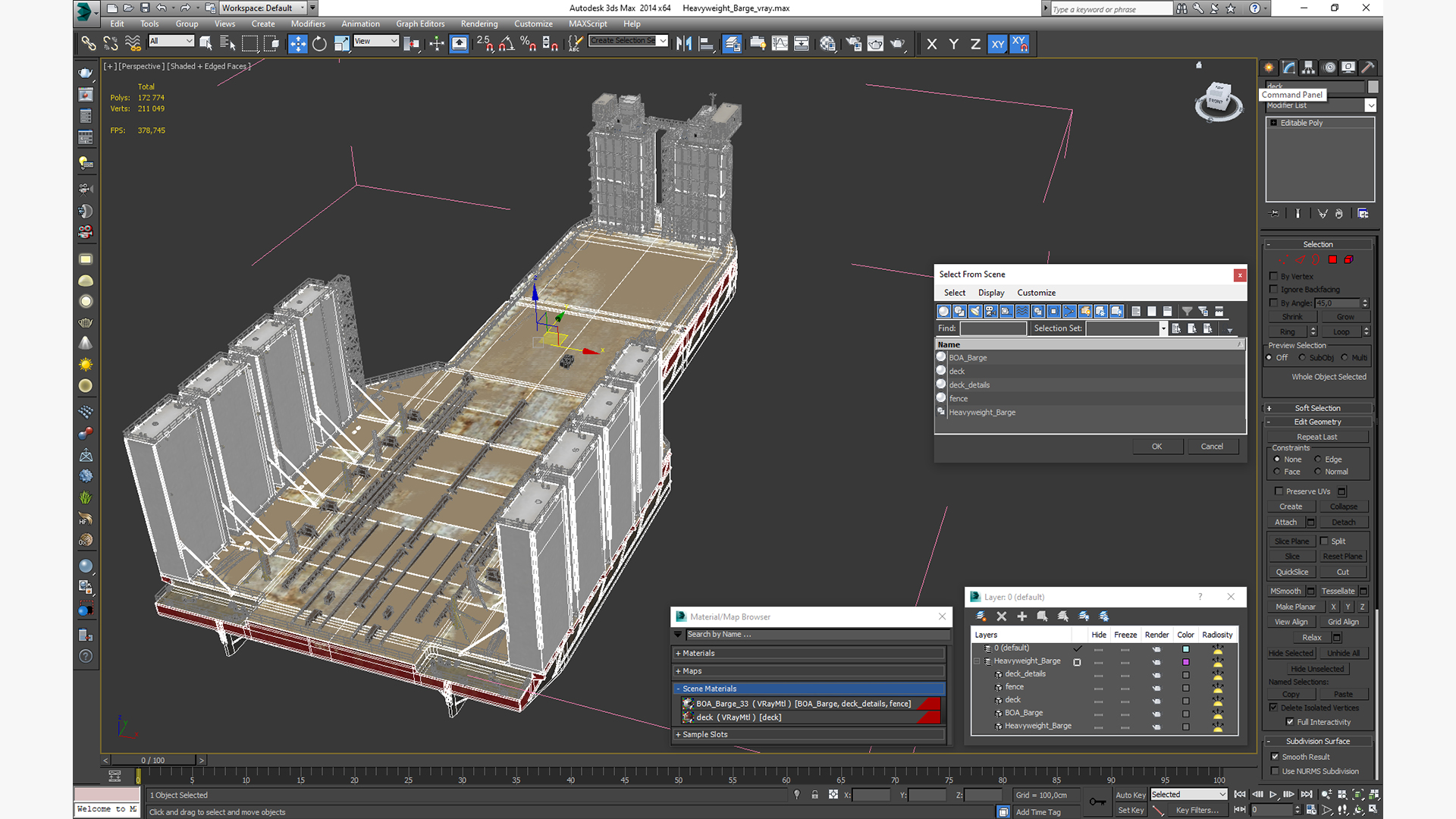Click the XY axis constraint icon

click(x=997, y=44)
